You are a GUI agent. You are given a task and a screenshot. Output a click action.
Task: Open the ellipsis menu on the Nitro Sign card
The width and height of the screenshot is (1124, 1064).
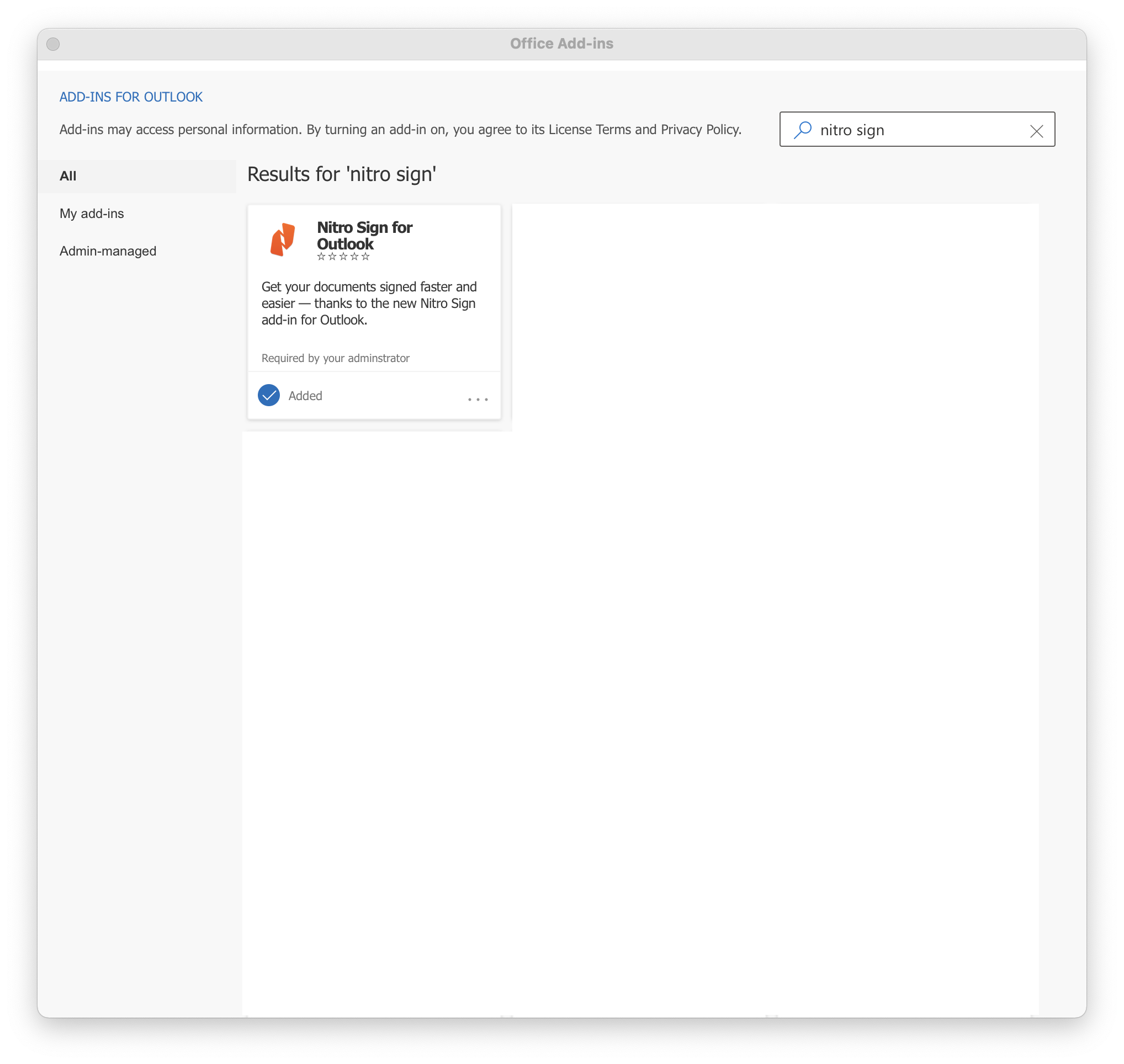pyautogui.click(x=478, y=400)
